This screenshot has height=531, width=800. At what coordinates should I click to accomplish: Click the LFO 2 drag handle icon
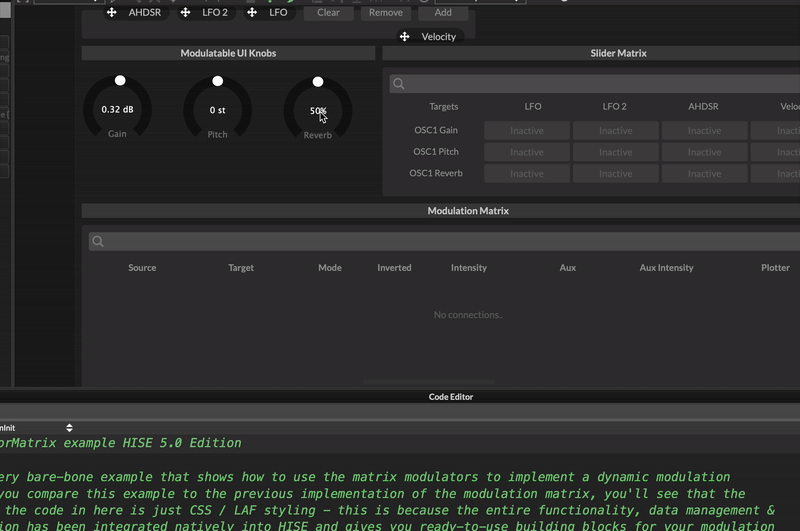185,12
